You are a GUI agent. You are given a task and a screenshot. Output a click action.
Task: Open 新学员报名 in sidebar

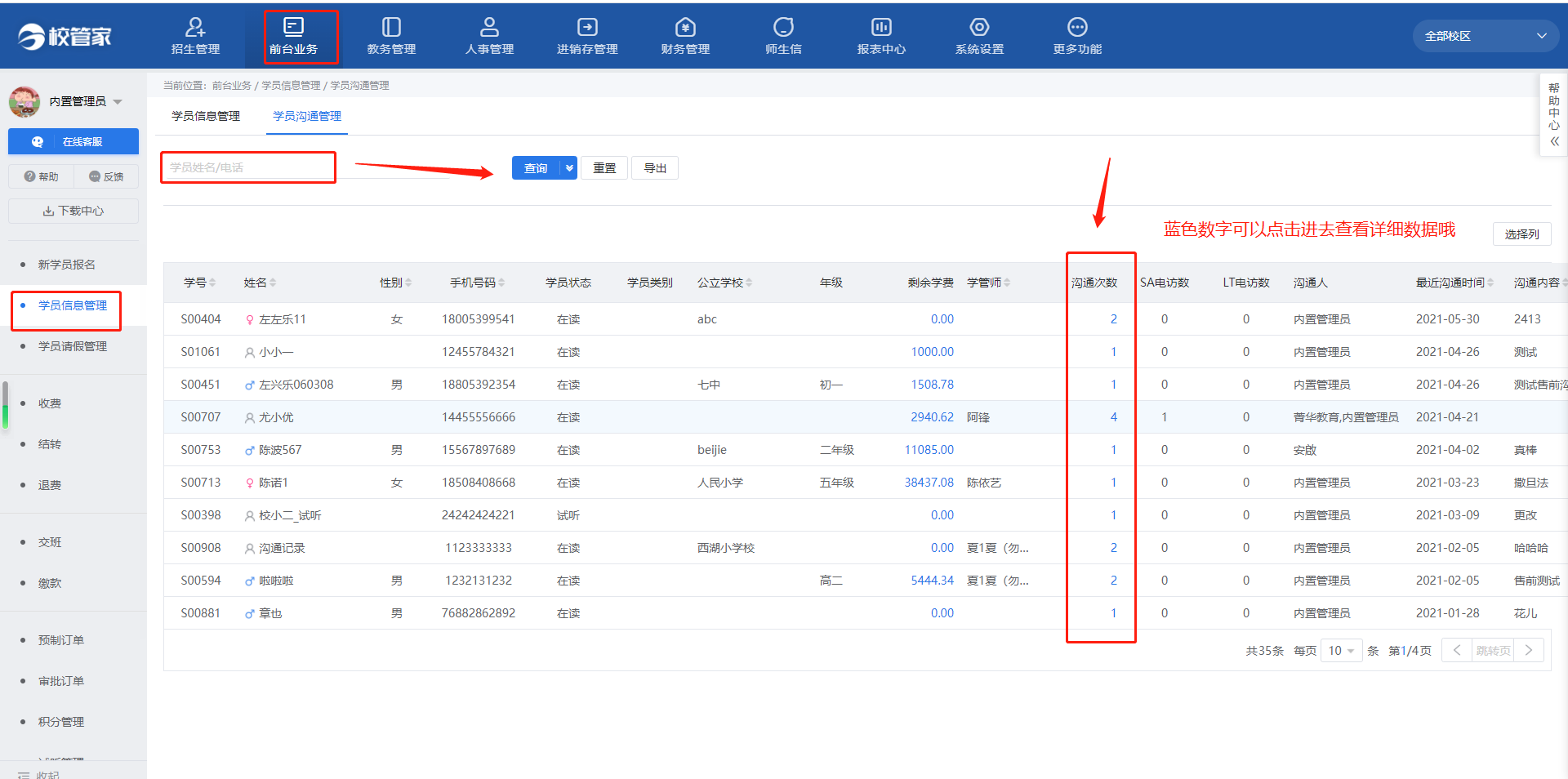coord(67,265)
